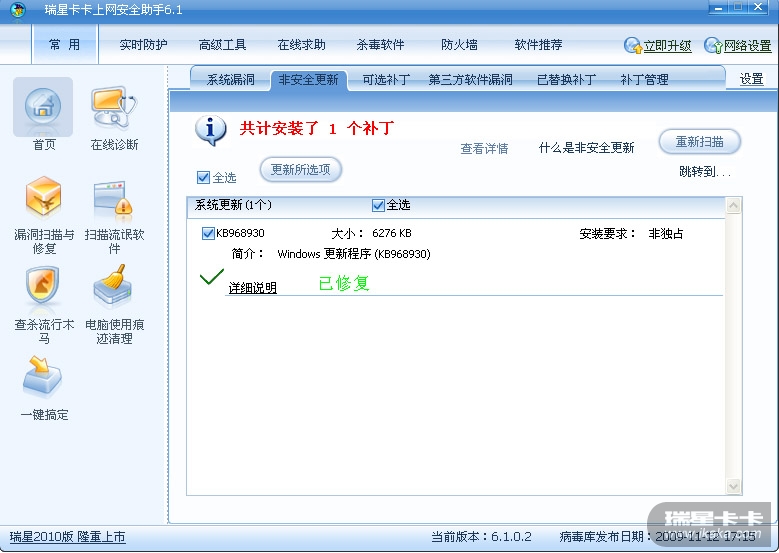Open the 详细说明 detailed description link

coord(252,288)
